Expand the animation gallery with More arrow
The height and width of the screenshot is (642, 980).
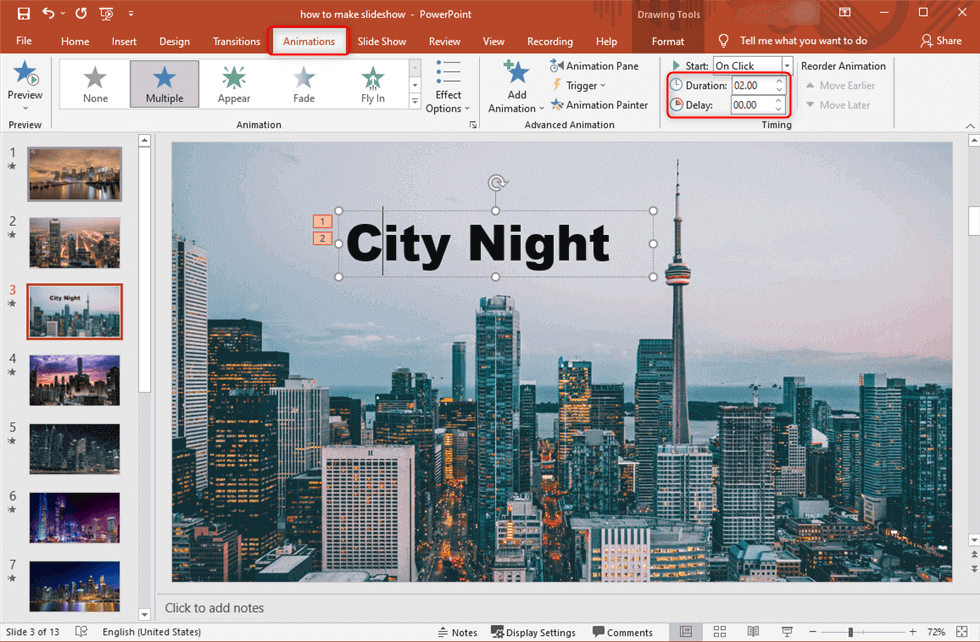coord(415,101)
